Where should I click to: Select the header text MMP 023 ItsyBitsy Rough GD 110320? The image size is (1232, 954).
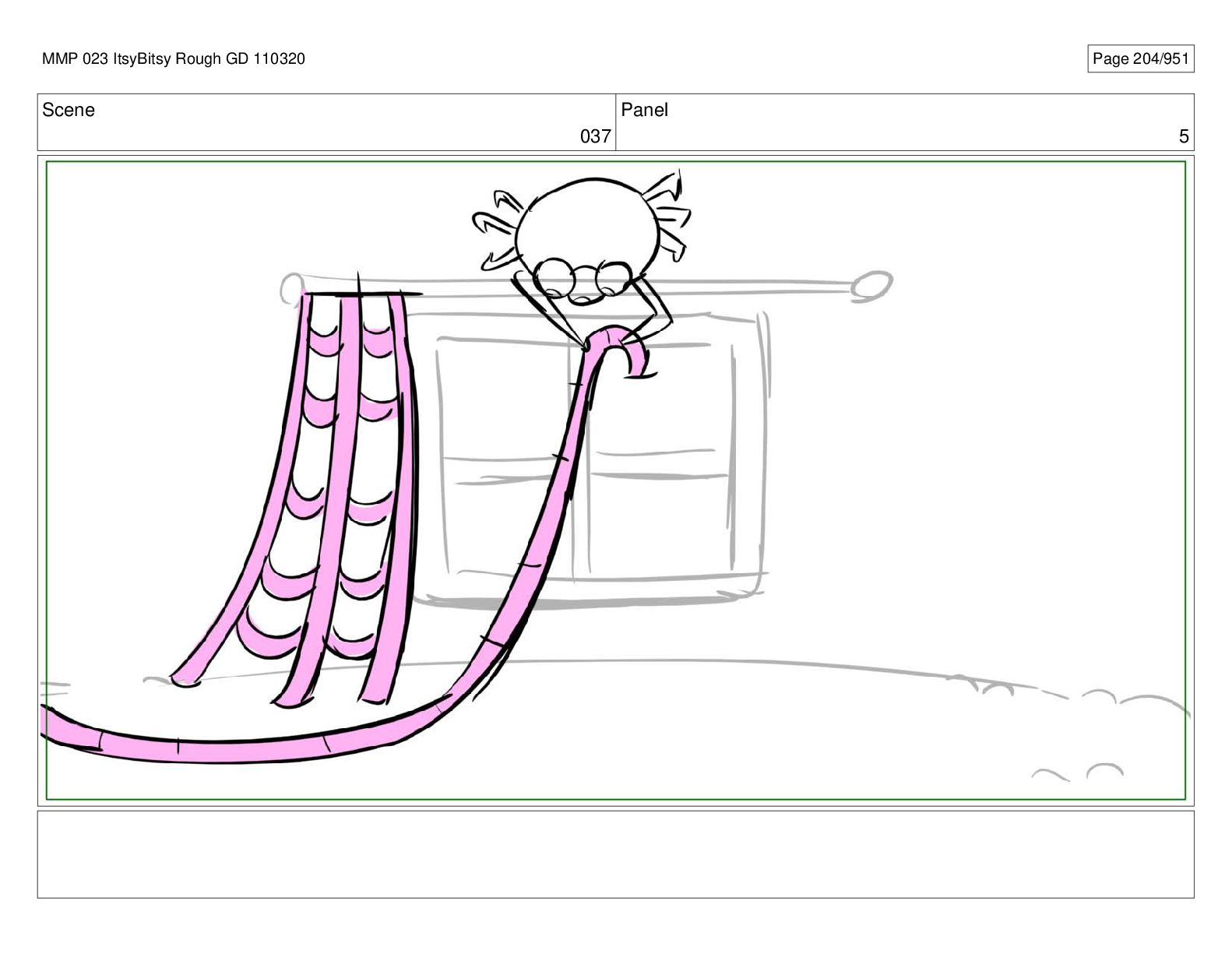174,58
